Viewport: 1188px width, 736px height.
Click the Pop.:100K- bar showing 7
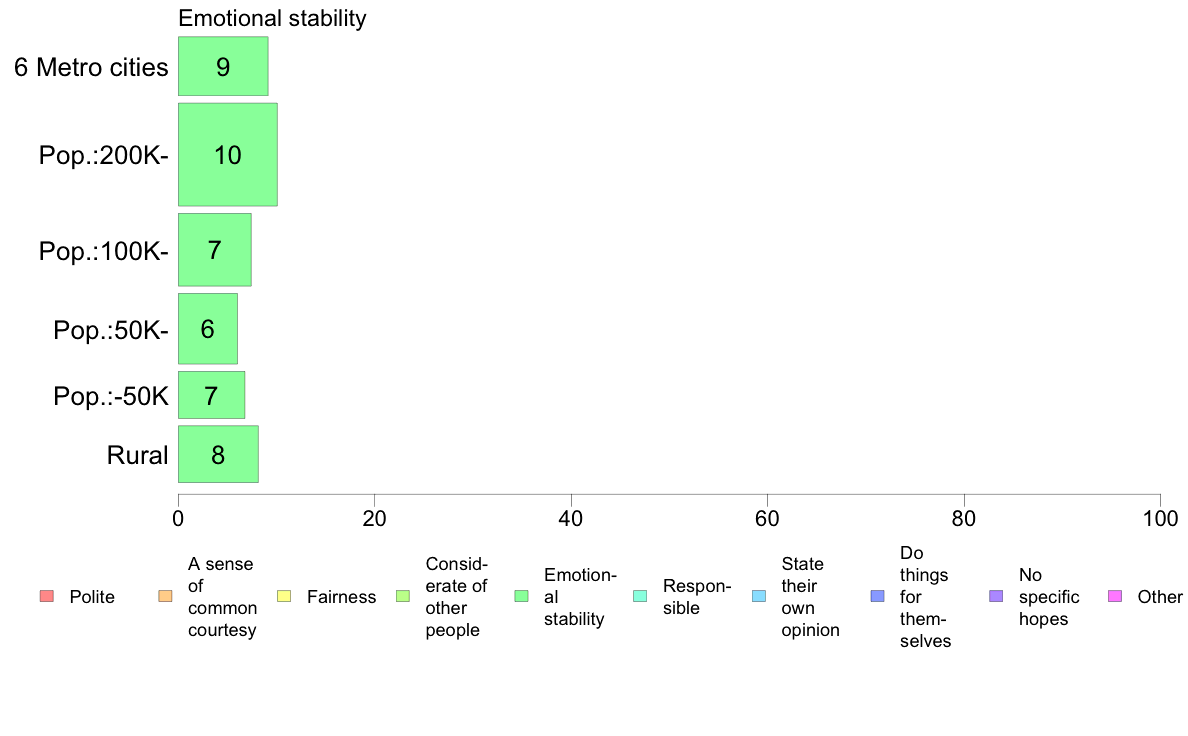[x=214, y=250]
